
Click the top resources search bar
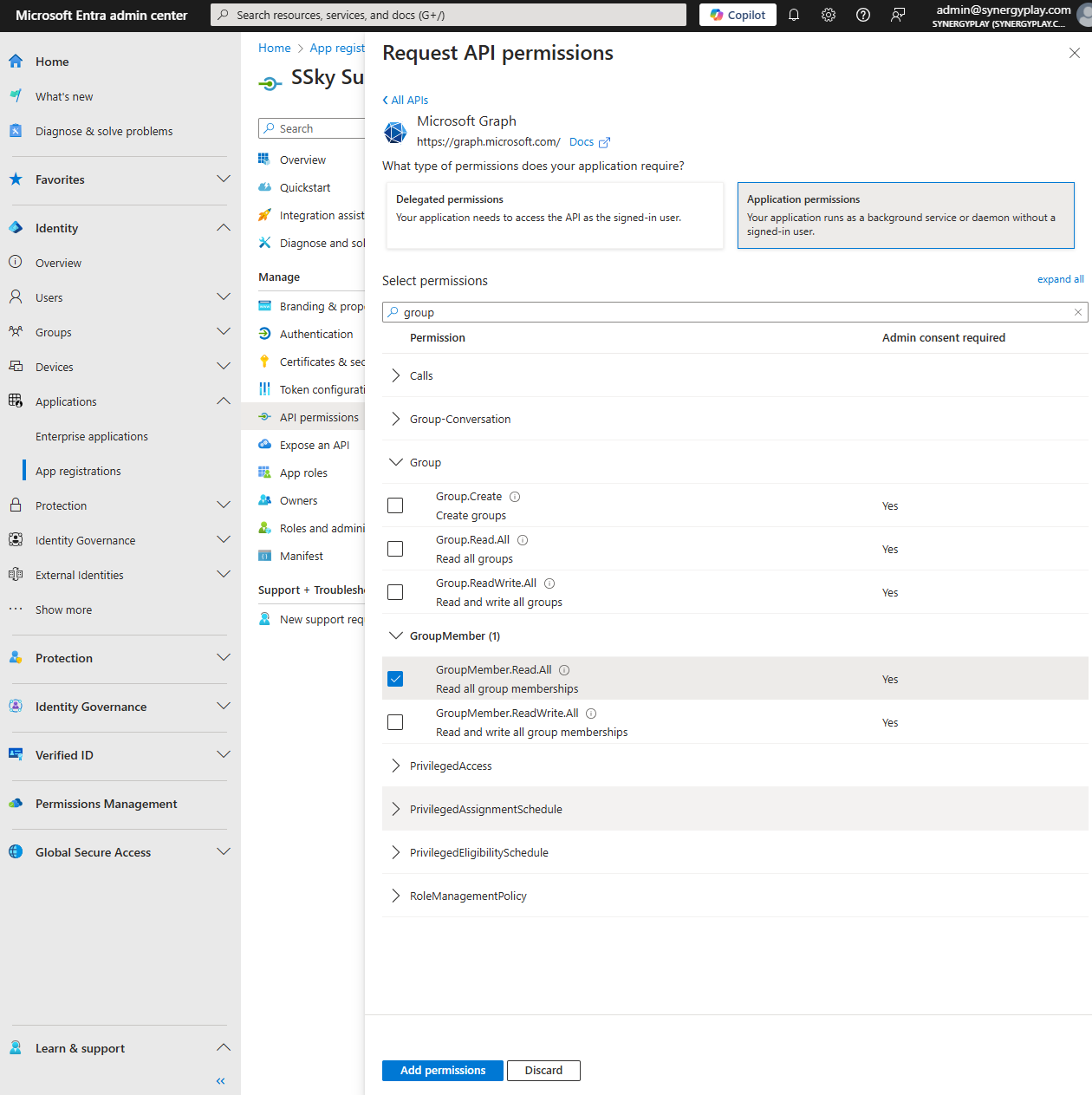448,15
